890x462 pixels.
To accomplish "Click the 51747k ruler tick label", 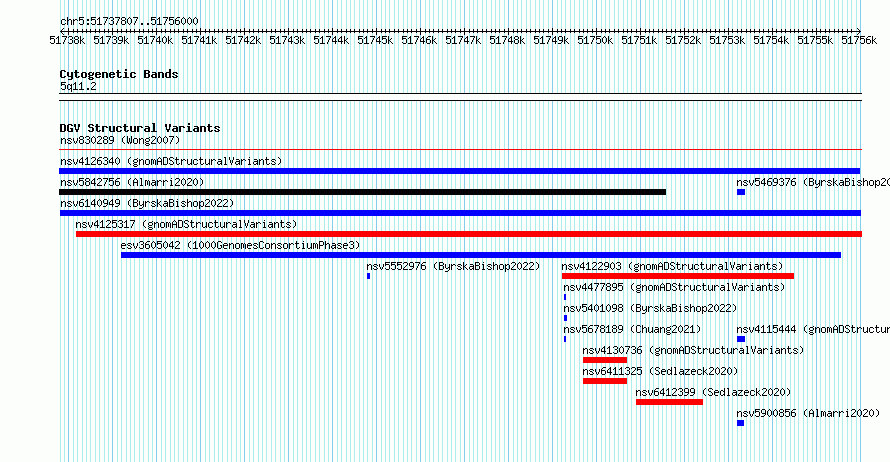I will pyautogui.click(x=463, y=40).
